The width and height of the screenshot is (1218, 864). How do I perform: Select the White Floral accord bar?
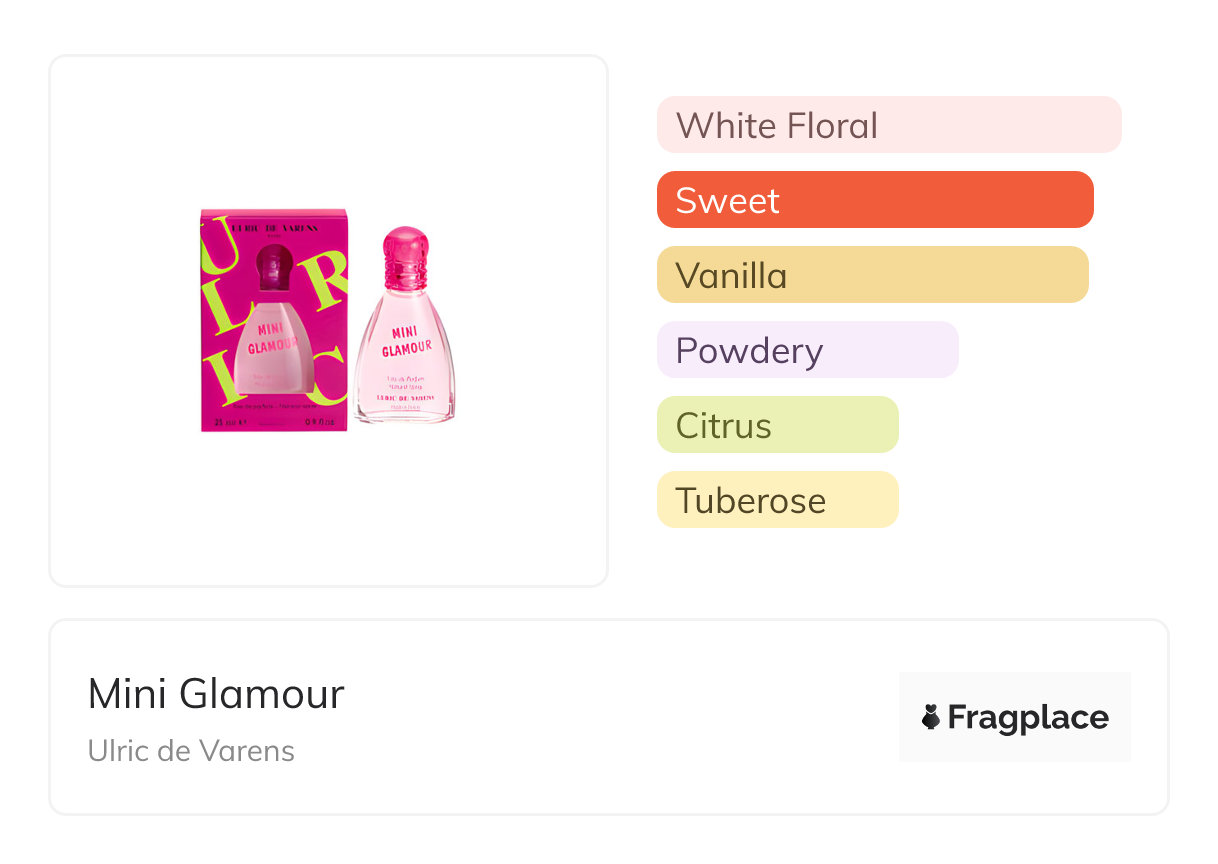pos(888,125)
